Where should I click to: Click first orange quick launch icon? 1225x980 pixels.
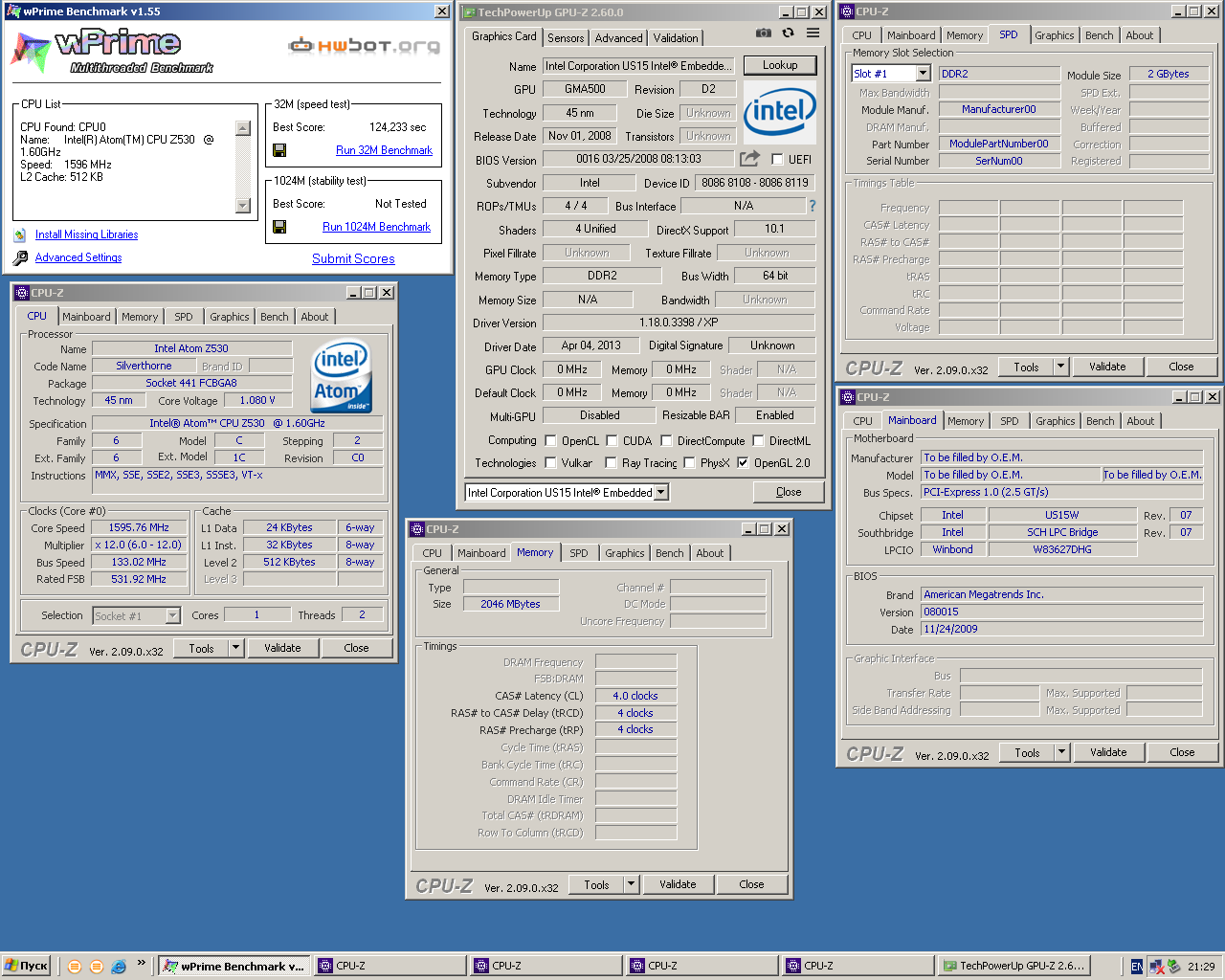pyautogui.click(x=75, y=967)
